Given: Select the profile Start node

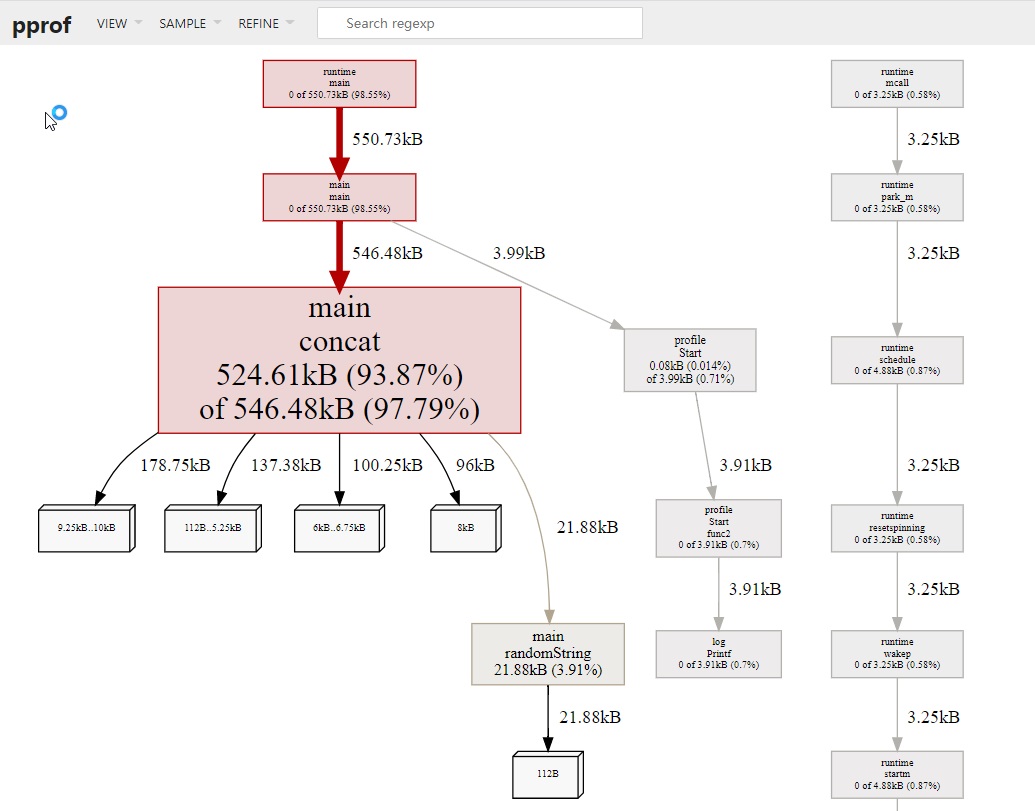Looking at the screenshot, I should point(690,360).
